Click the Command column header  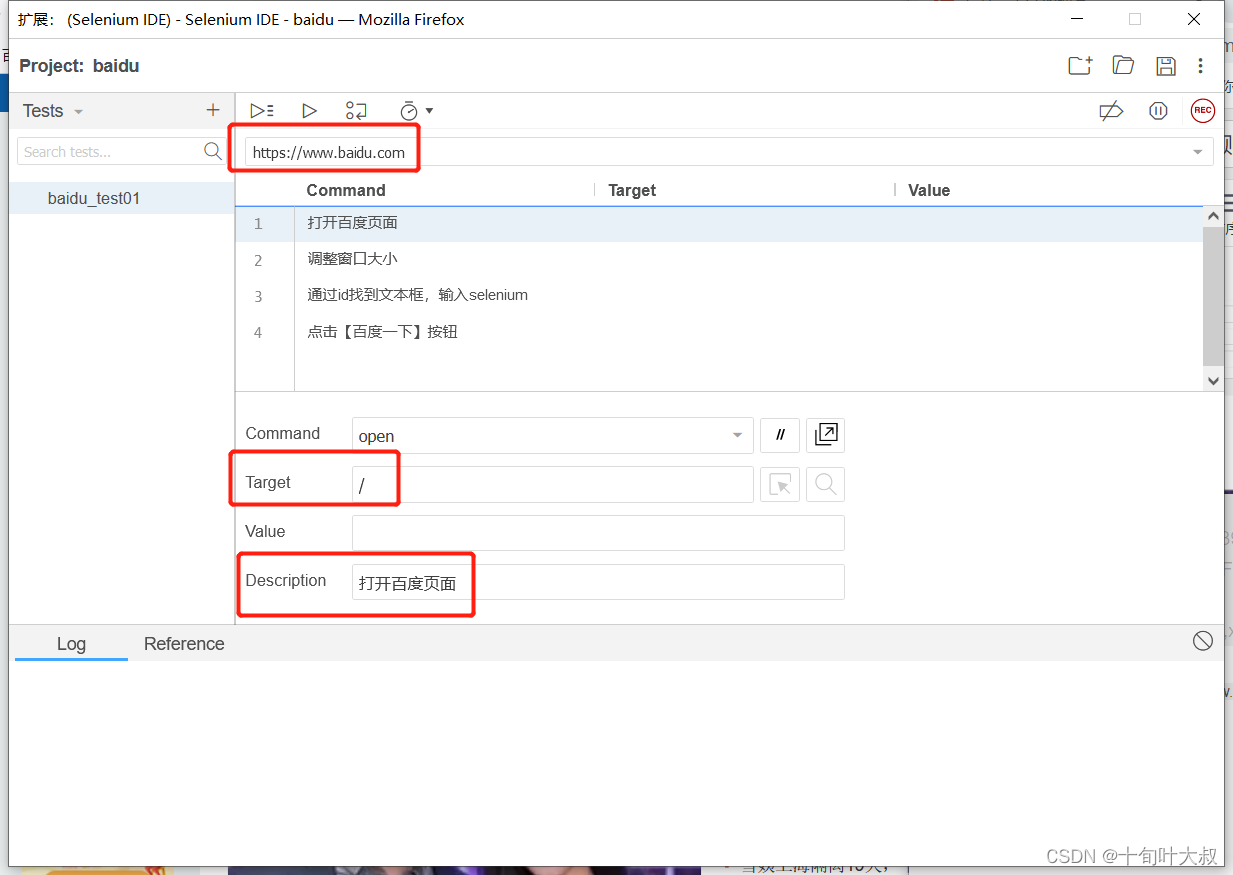click(346, 190)
